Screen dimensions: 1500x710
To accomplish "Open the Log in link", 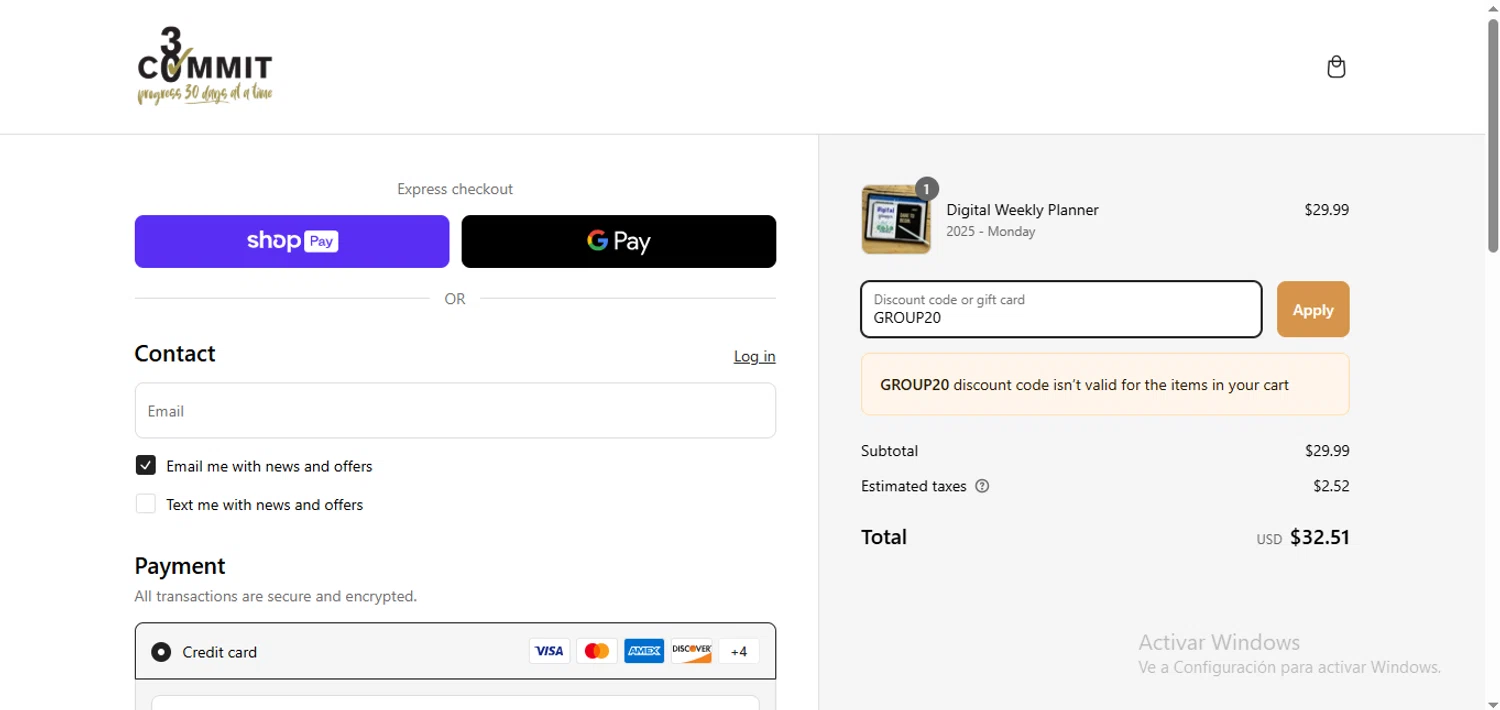I will pyautogui.click(x=755, y=356).
